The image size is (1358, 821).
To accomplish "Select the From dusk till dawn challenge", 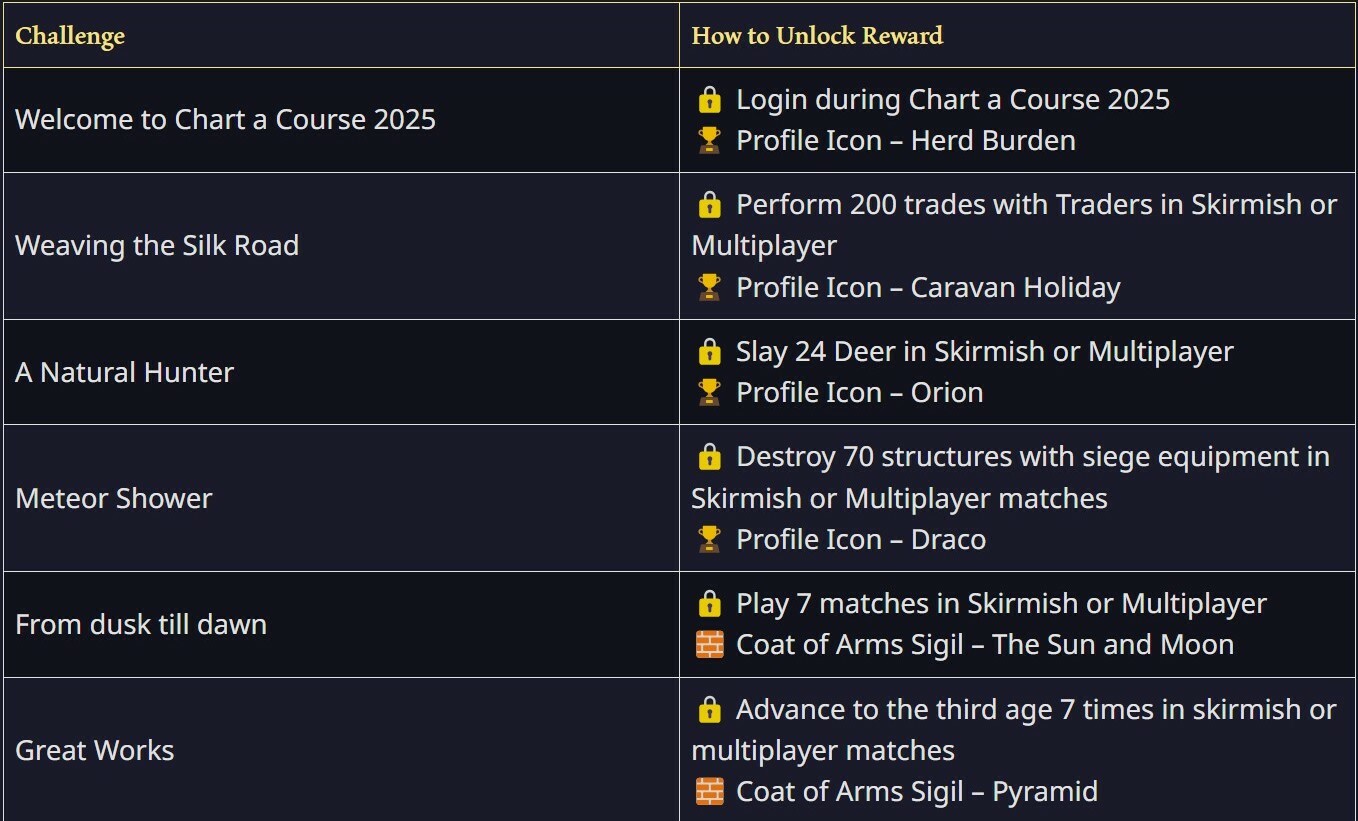I will point(141,625).
